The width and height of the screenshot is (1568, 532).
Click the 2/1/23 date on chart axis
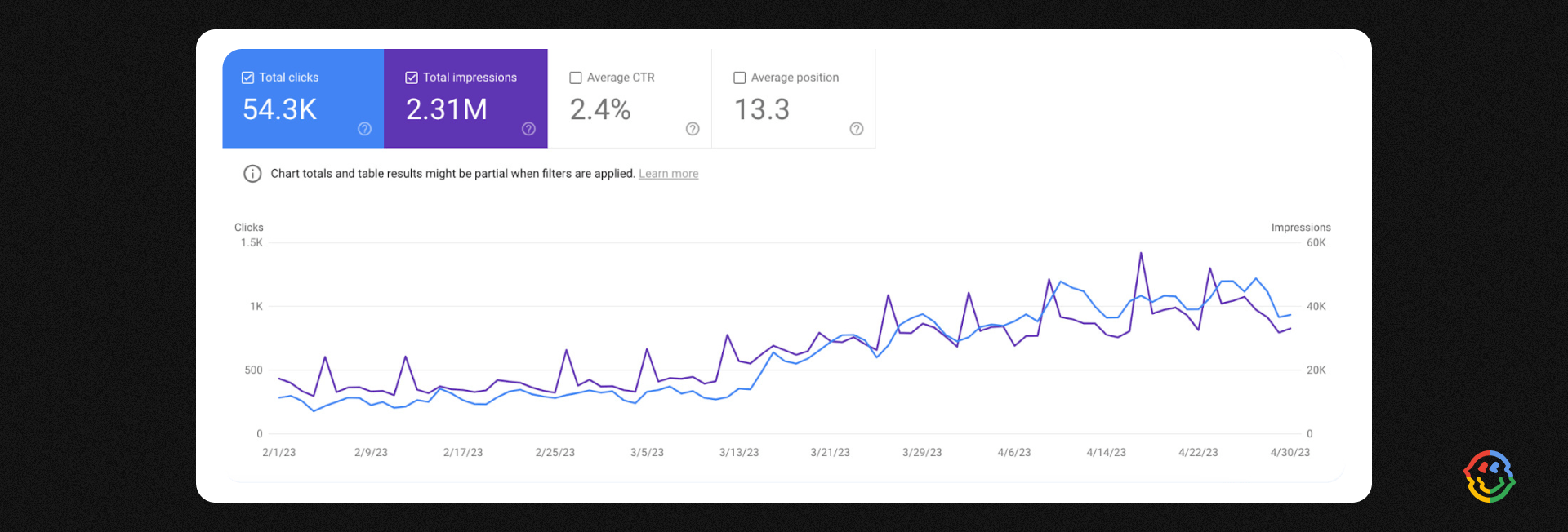coord(278,452)
